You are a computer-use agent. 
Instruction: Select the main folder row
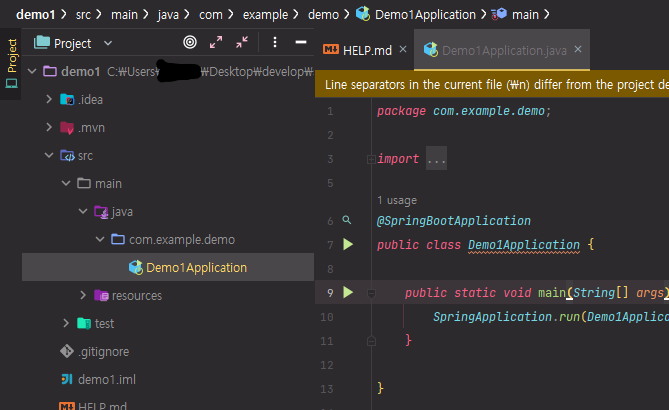click(x=168, y=183)
